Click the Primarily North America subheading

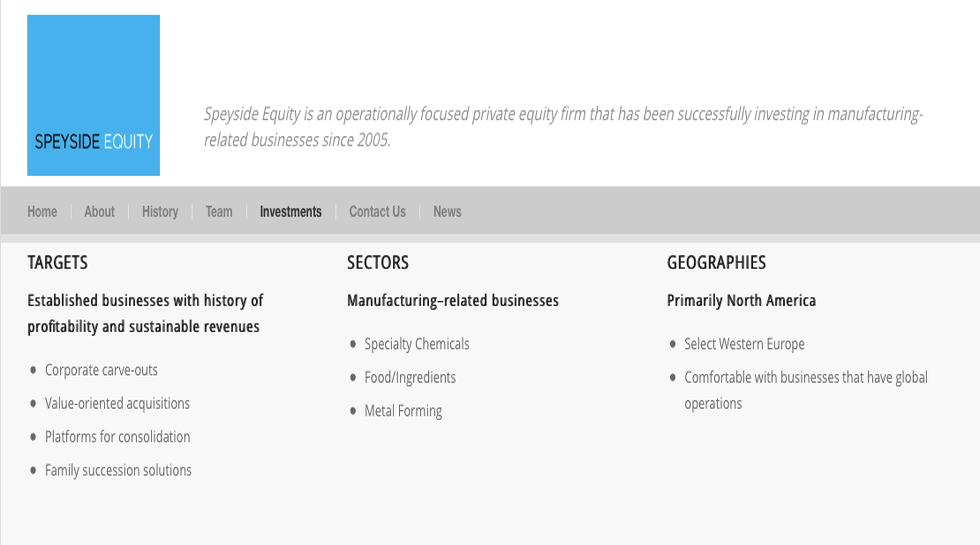pyautogui.click(x=741, y=301)
